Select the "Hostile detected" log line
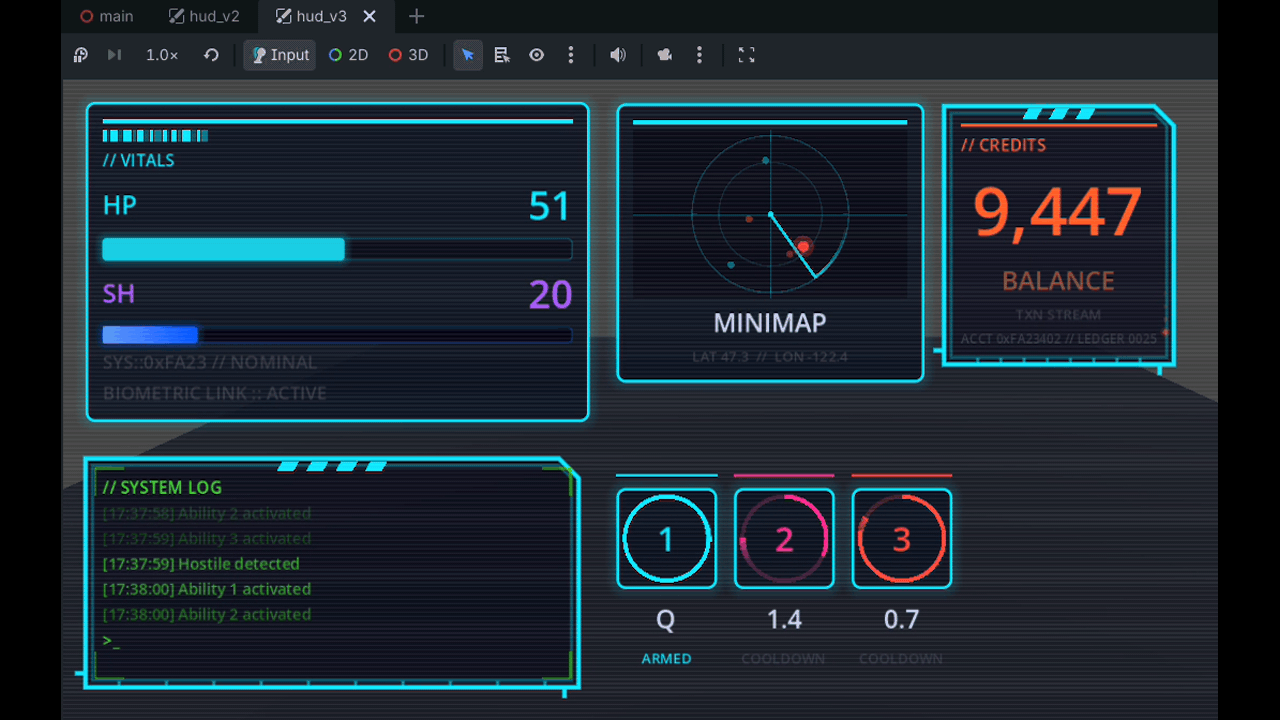1280x720 pixels. [201, 564]
